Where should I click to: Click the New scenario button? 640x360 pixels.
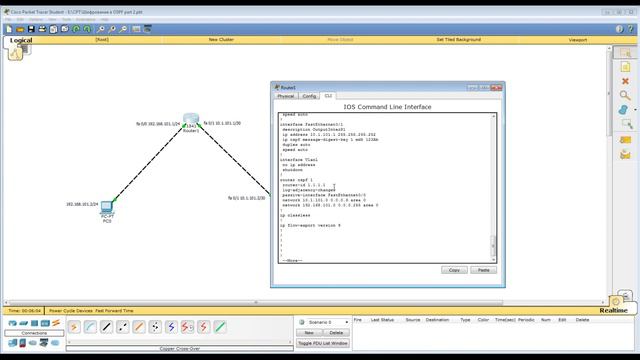click(309, 333)
